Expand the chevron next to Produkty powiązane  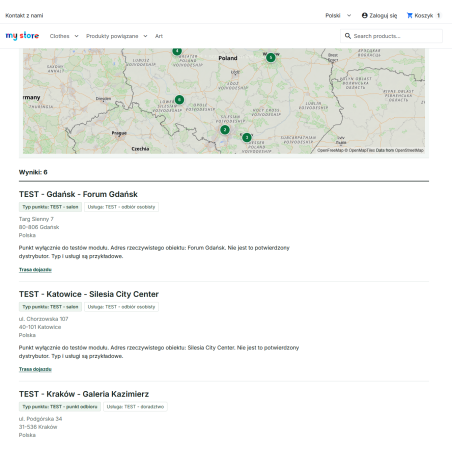[145, 36]
